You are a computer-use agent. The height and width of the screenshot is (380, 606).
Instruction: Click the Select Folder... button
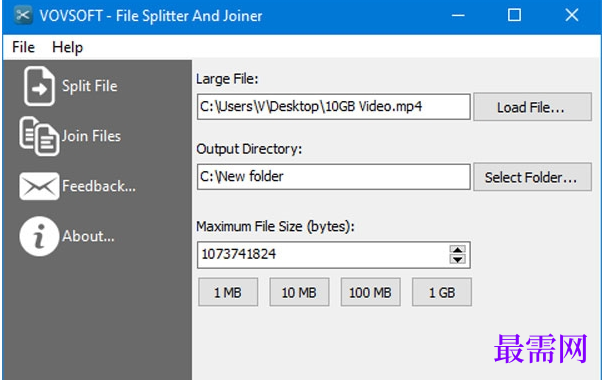pyautogui.click(x=532, y=177)
